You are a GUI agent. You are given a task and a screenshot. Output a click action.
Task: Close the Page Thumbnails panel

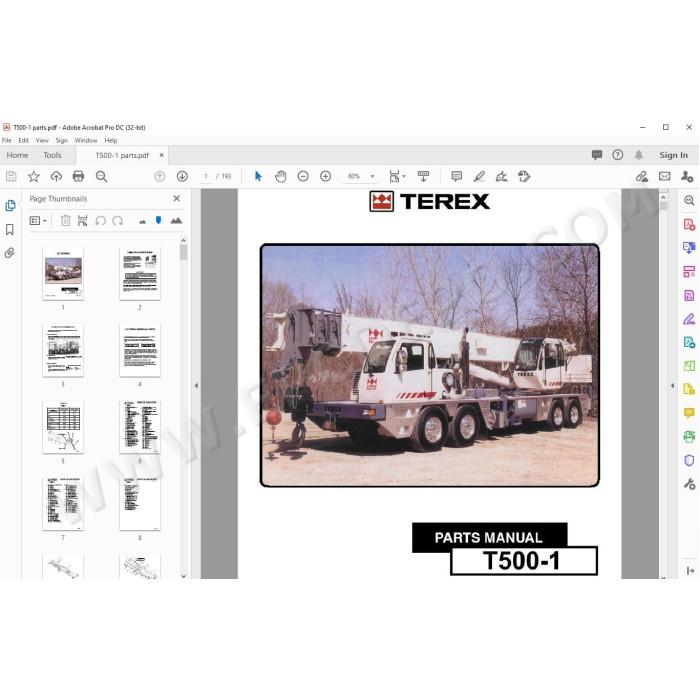coord(177,198)
